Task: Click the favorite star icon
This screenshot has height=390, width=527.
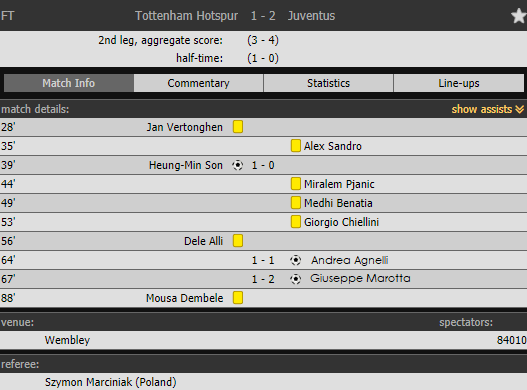Action: tap(519, 16)
